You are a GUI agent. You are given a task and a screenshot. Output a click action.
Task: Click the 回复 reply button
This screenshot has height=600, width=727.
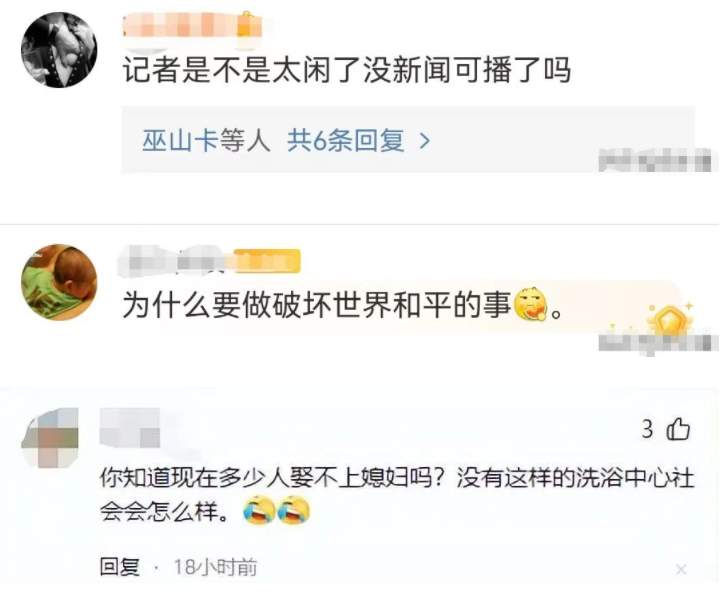point(120,567)
